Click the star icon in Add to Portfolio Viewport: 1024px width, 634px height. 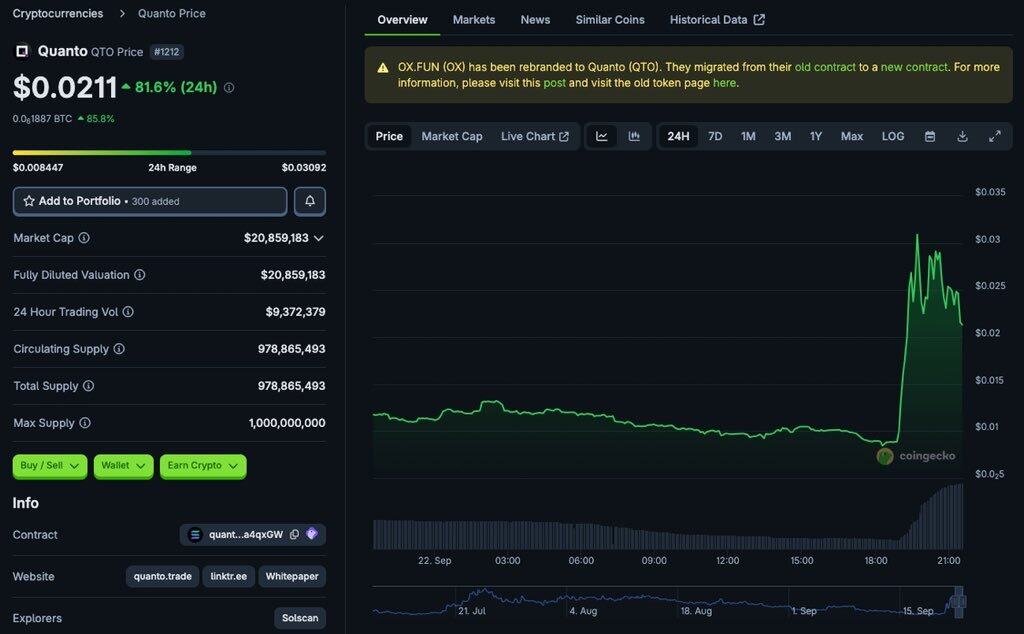(x=29, y=201)
